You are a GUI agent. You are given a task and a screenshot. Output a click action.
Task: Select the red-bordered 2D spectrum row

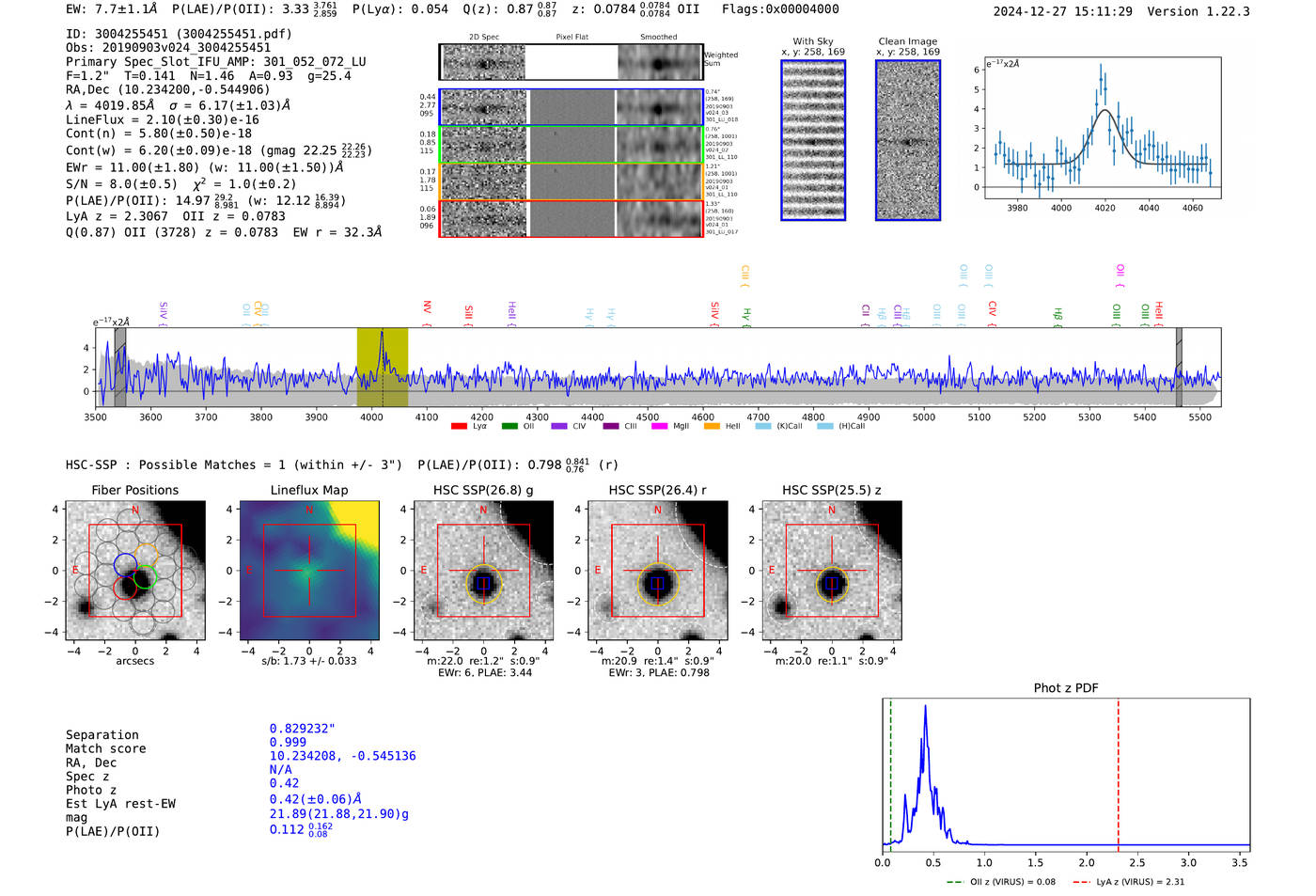point(572,219)
